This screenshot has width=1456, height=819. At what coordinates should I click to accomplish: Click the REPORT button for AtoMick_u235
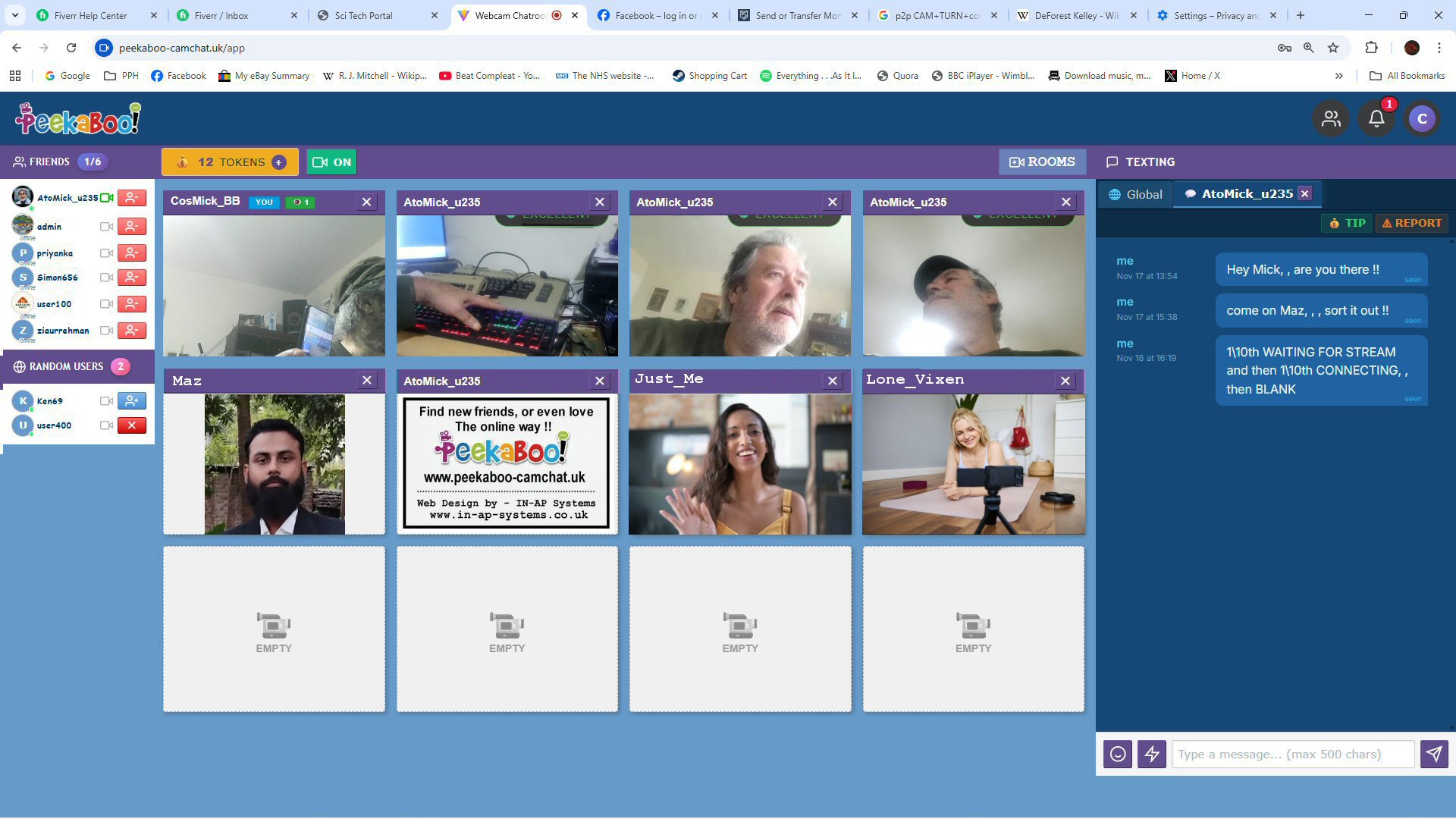point(1411,223)
